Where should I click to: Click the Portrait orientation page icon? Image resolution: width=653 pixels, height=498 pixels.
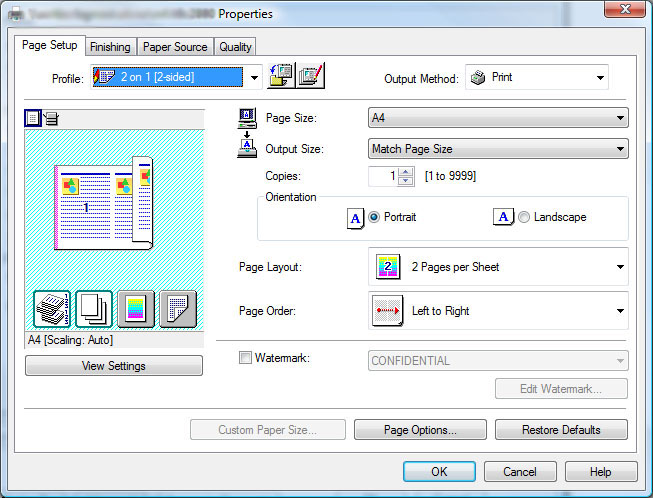(355, 218)
